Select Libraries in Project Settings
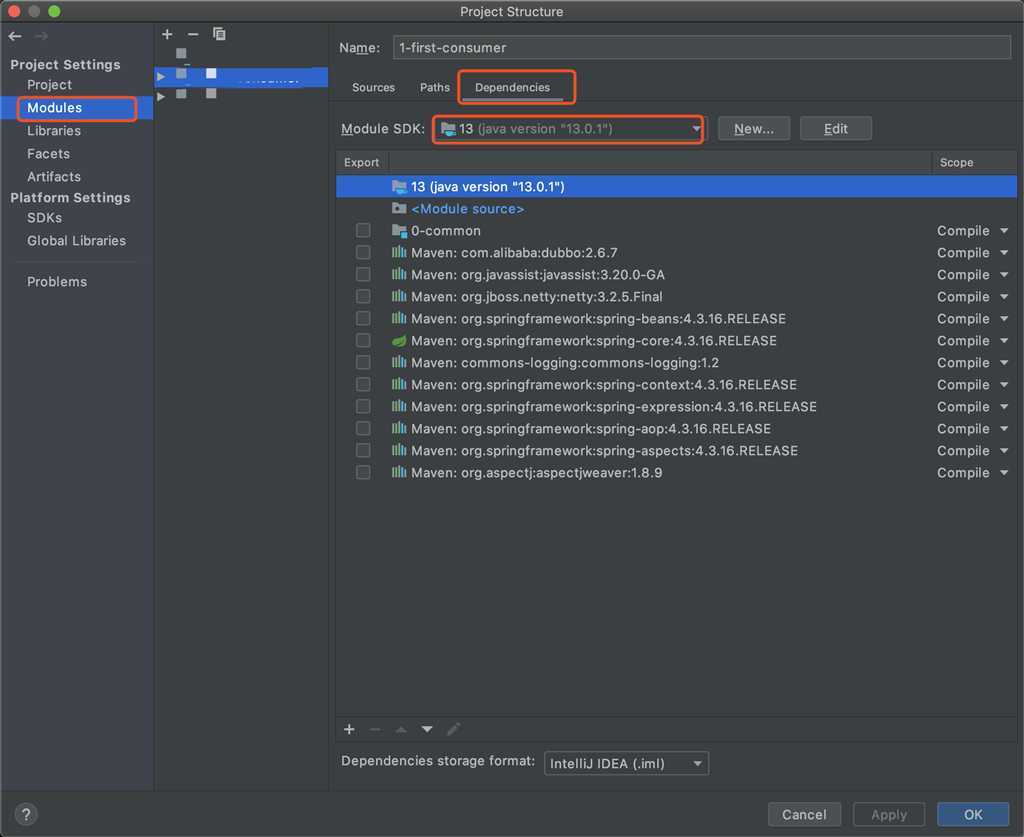 pos(54,131)
